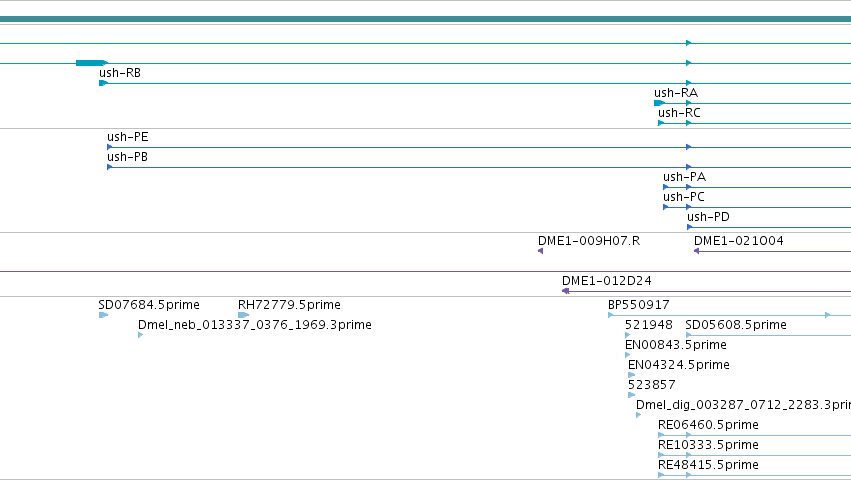The image size is (851, 480).
Task: Select the ush-PC protein label
Action: 684,197
